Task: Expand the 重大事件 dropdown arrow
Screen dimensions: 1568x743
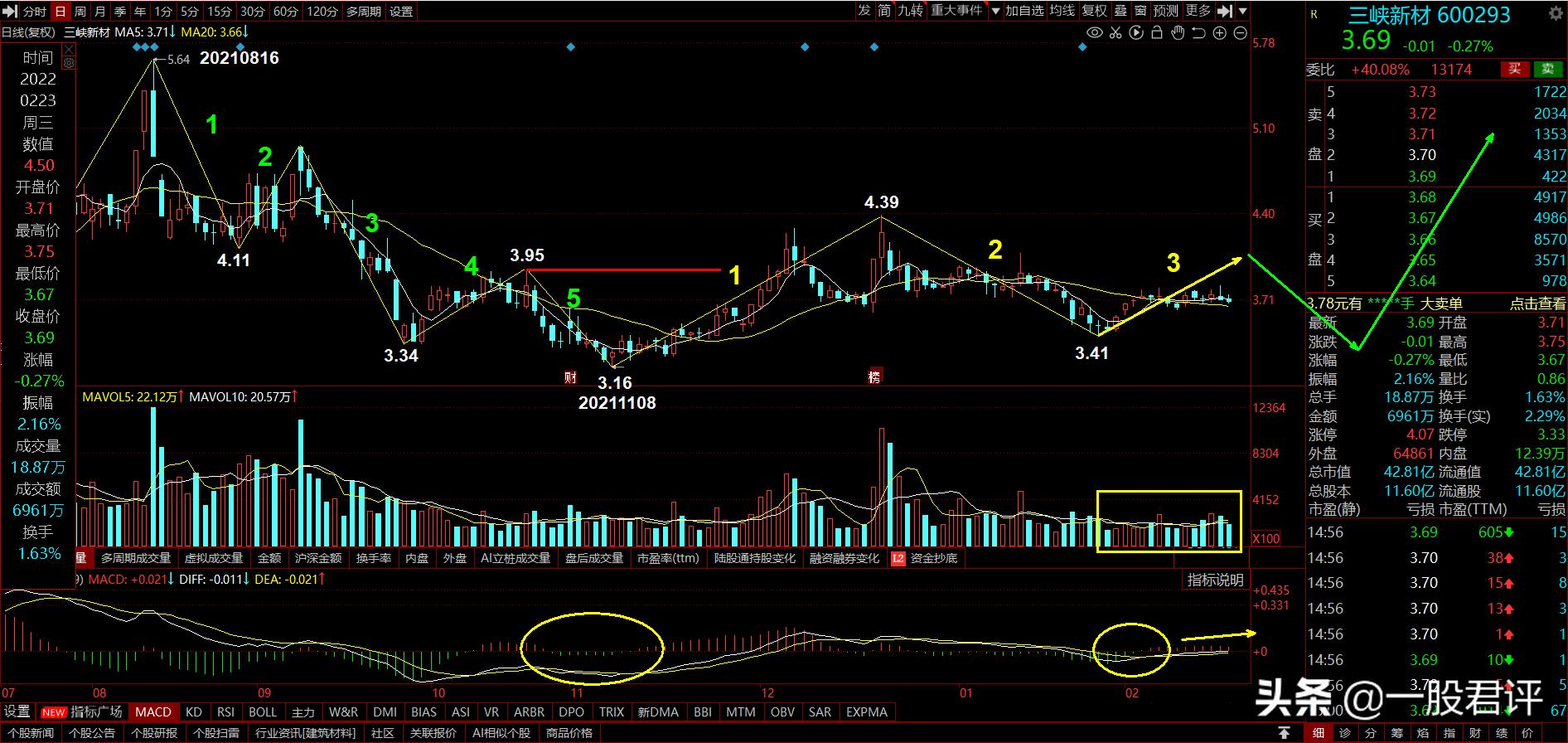Action: pyautogui.click(x=995, y=12)
